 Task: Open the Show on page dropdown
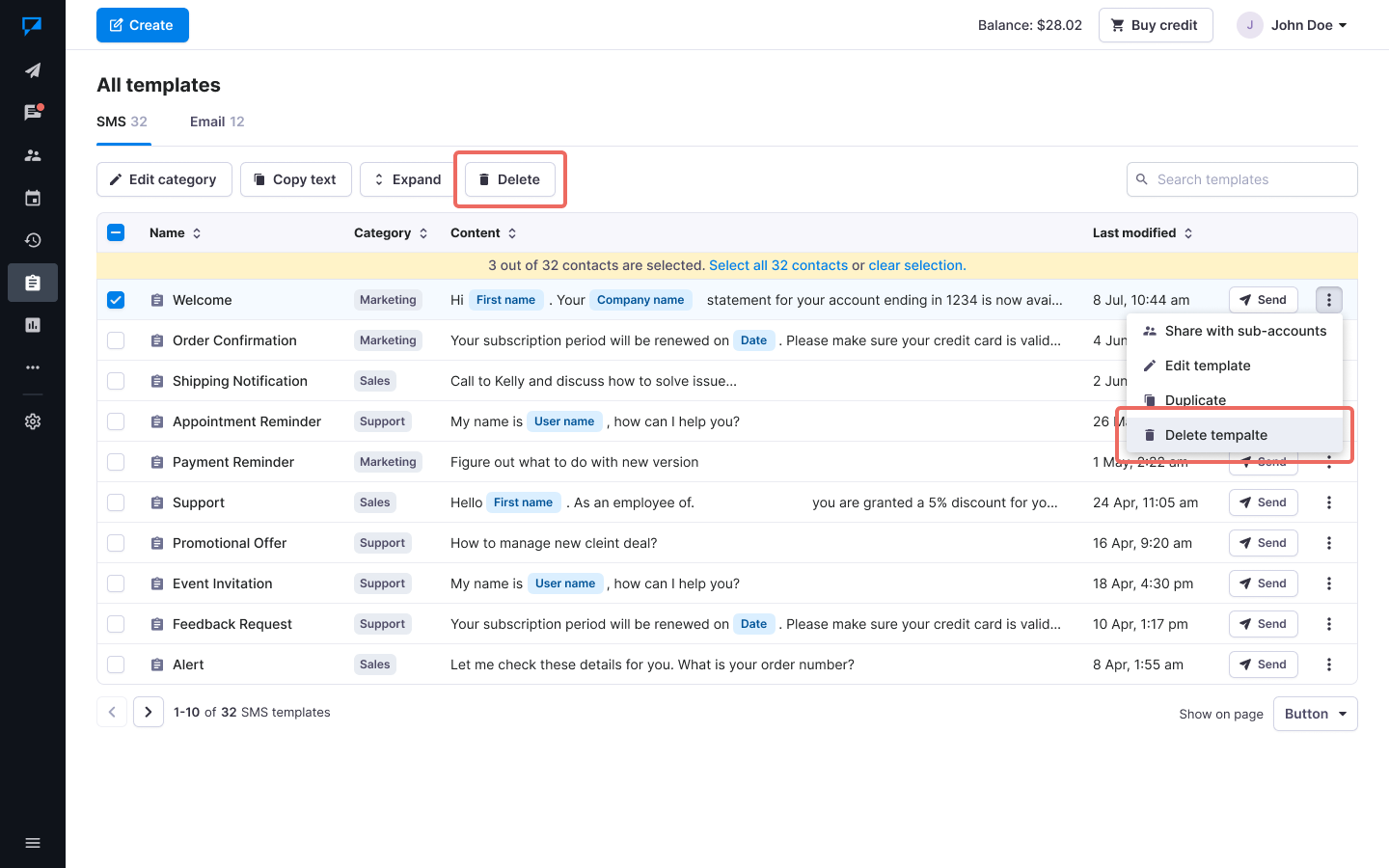tap(1315, 714)
